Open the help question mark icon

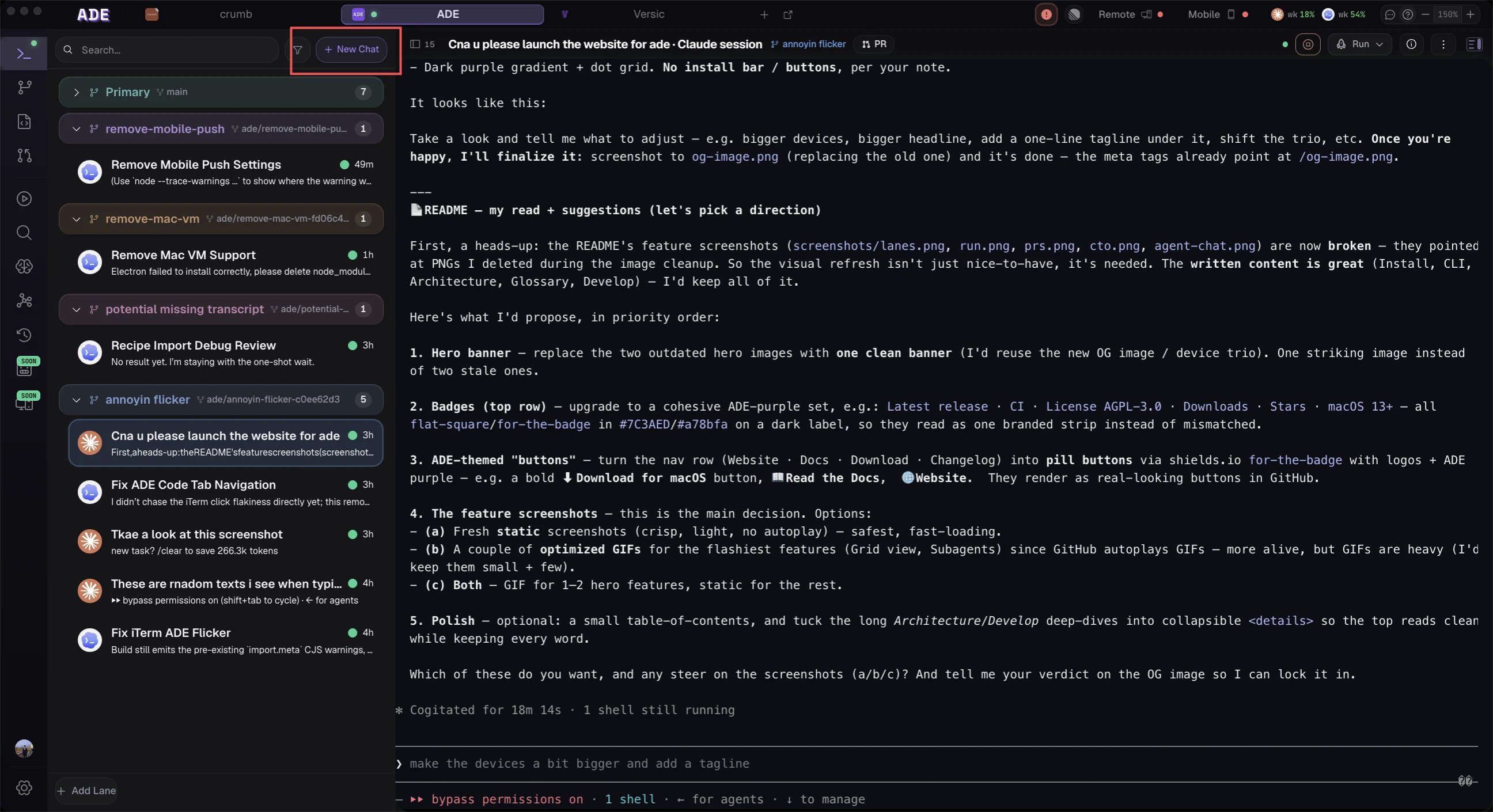(x=1407, y=14)
